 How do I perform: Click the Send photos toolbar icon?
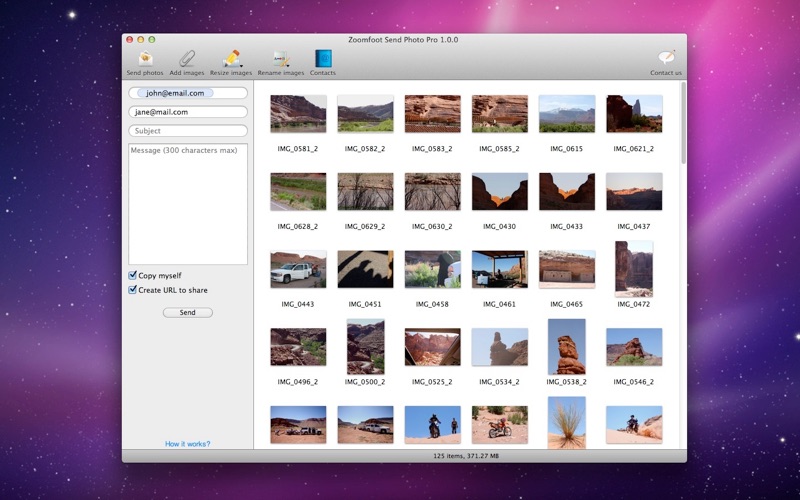[x=145, y=59]
